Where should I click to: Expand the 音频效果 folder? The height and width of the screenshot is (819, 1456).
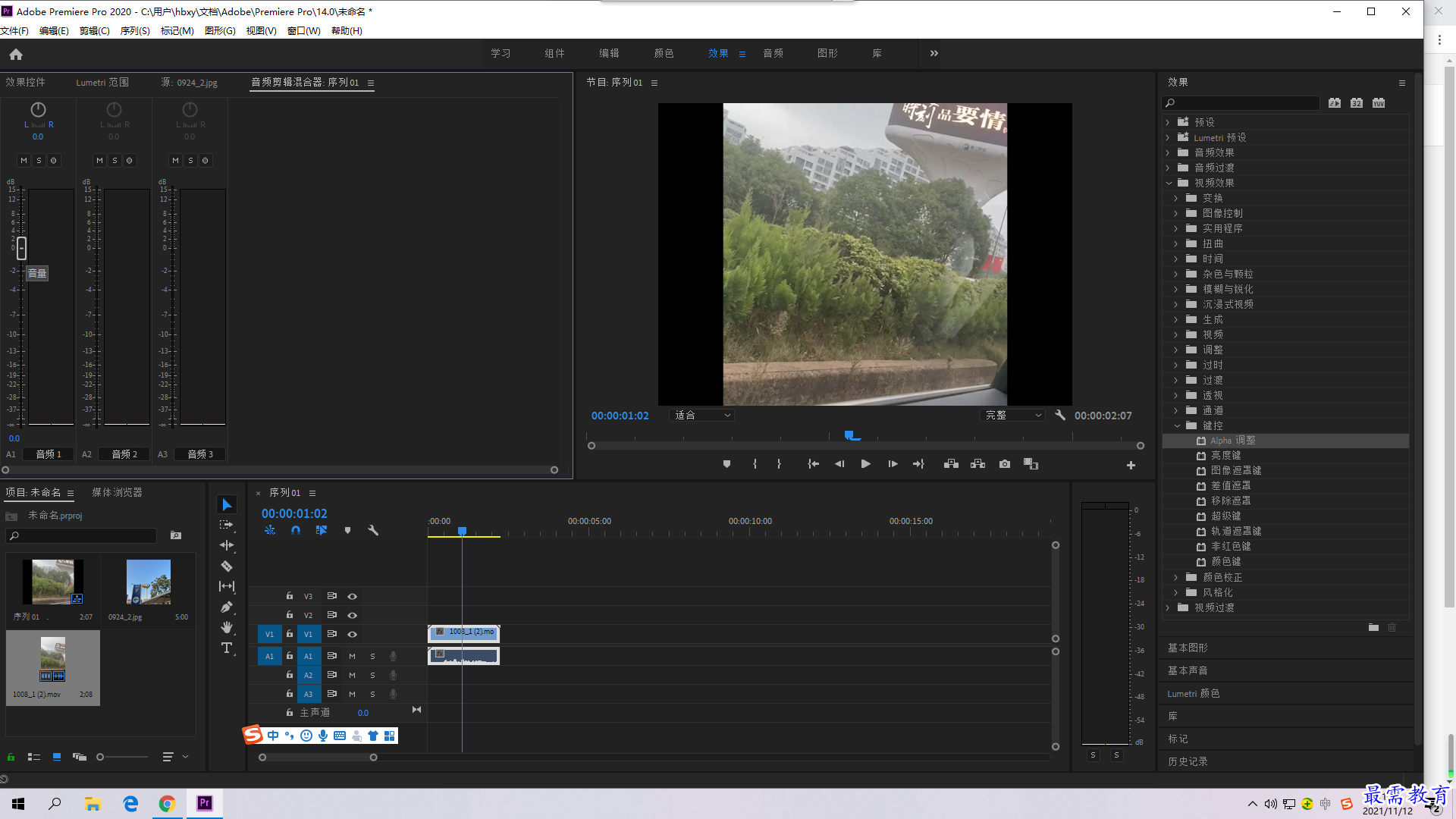tap(1168, 152)
